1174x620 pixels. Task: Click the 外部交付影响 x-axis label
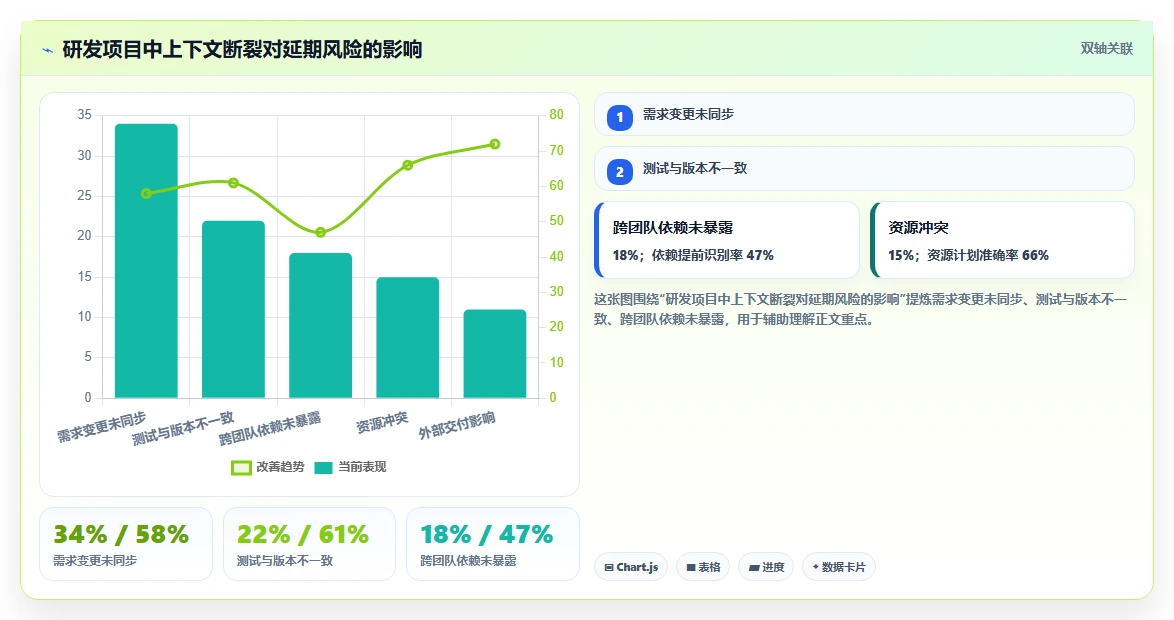coord(457,425)
